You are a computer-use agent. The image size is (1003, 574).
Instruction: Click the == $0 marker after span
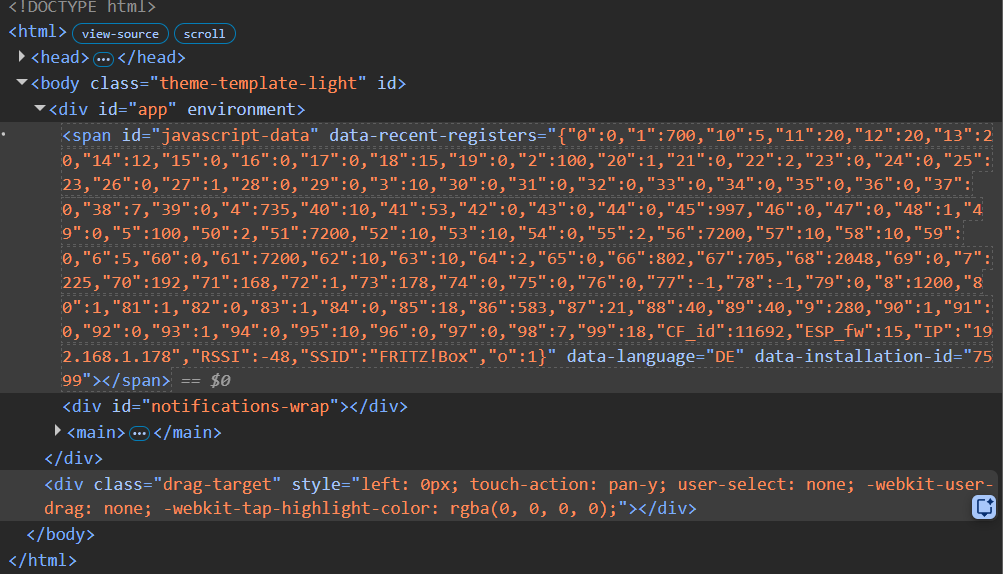coord(205,381)
